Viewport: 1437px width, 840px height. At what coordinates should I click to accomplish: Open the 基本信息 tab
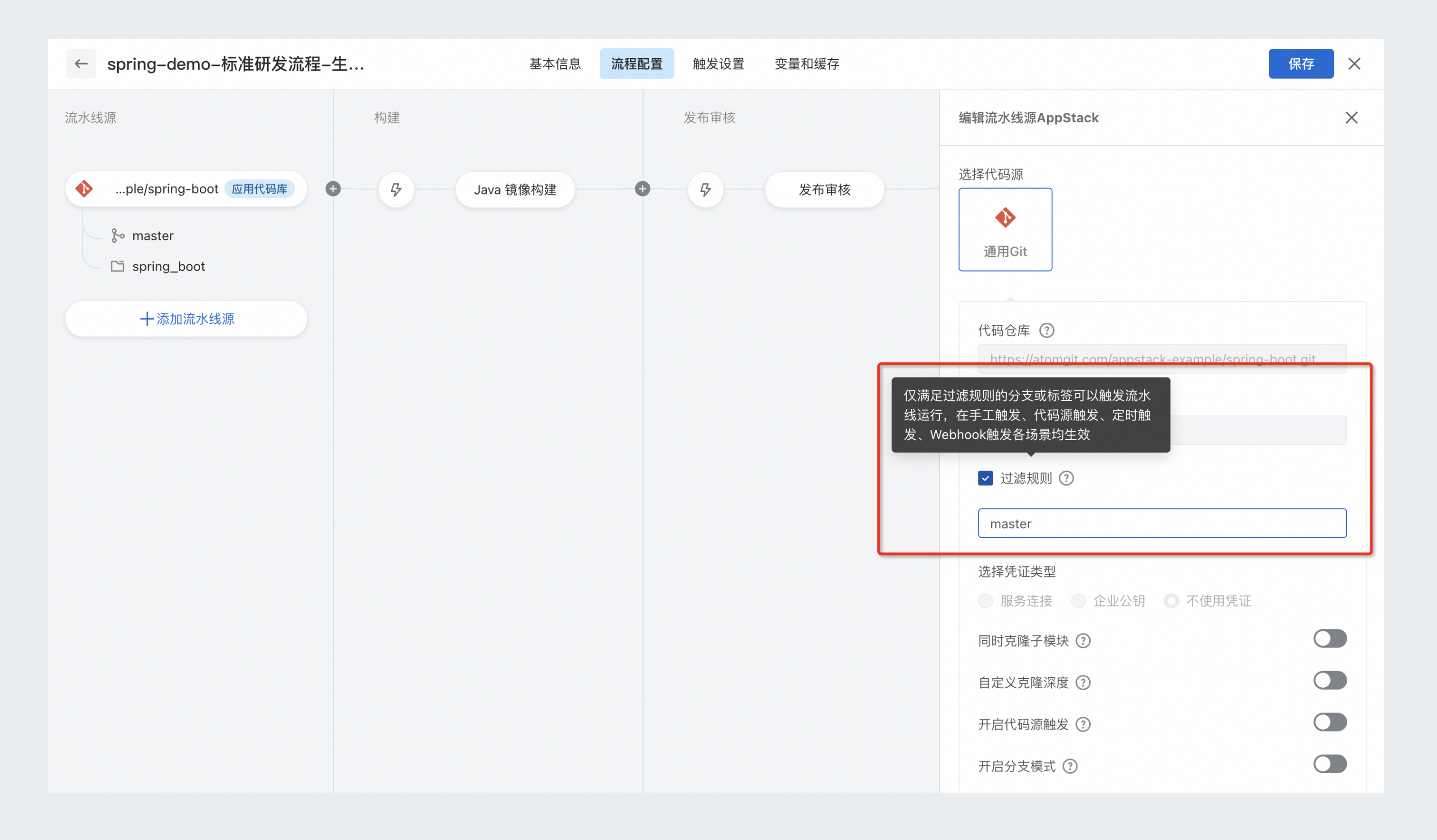point(555,63)
